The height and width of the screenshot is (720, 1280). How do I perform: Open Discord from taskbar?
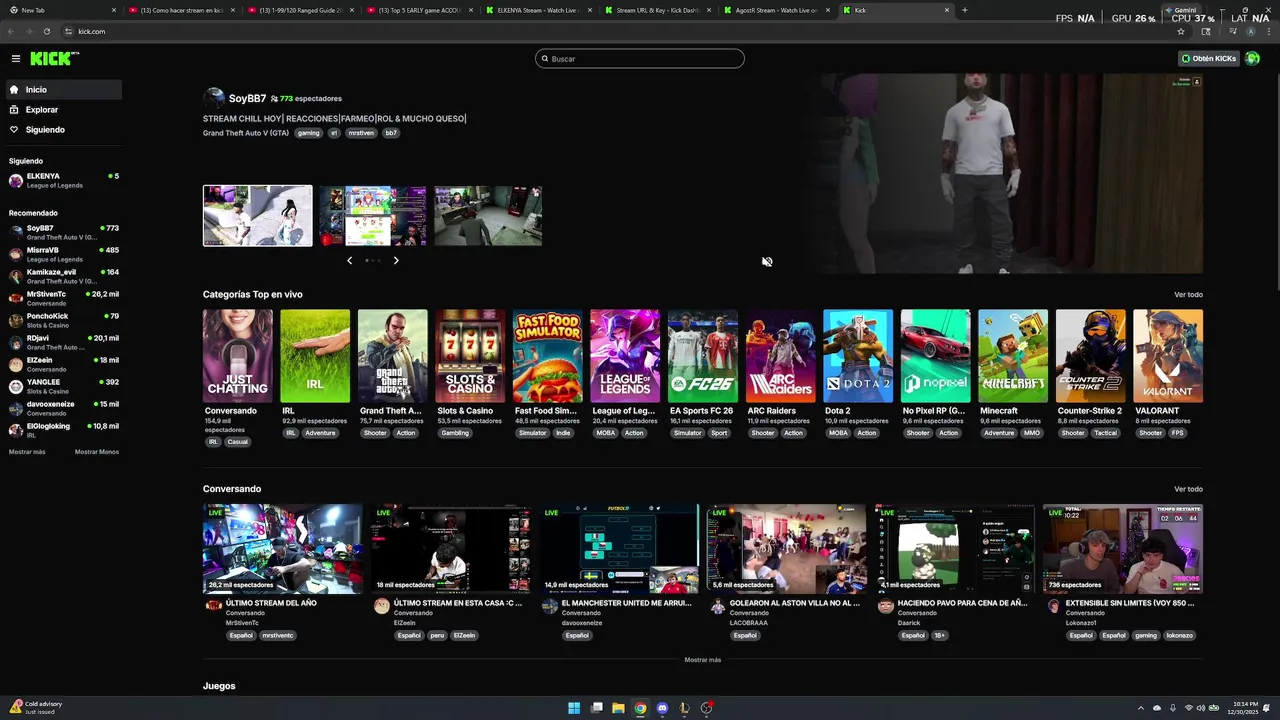[x=662, y=708]
